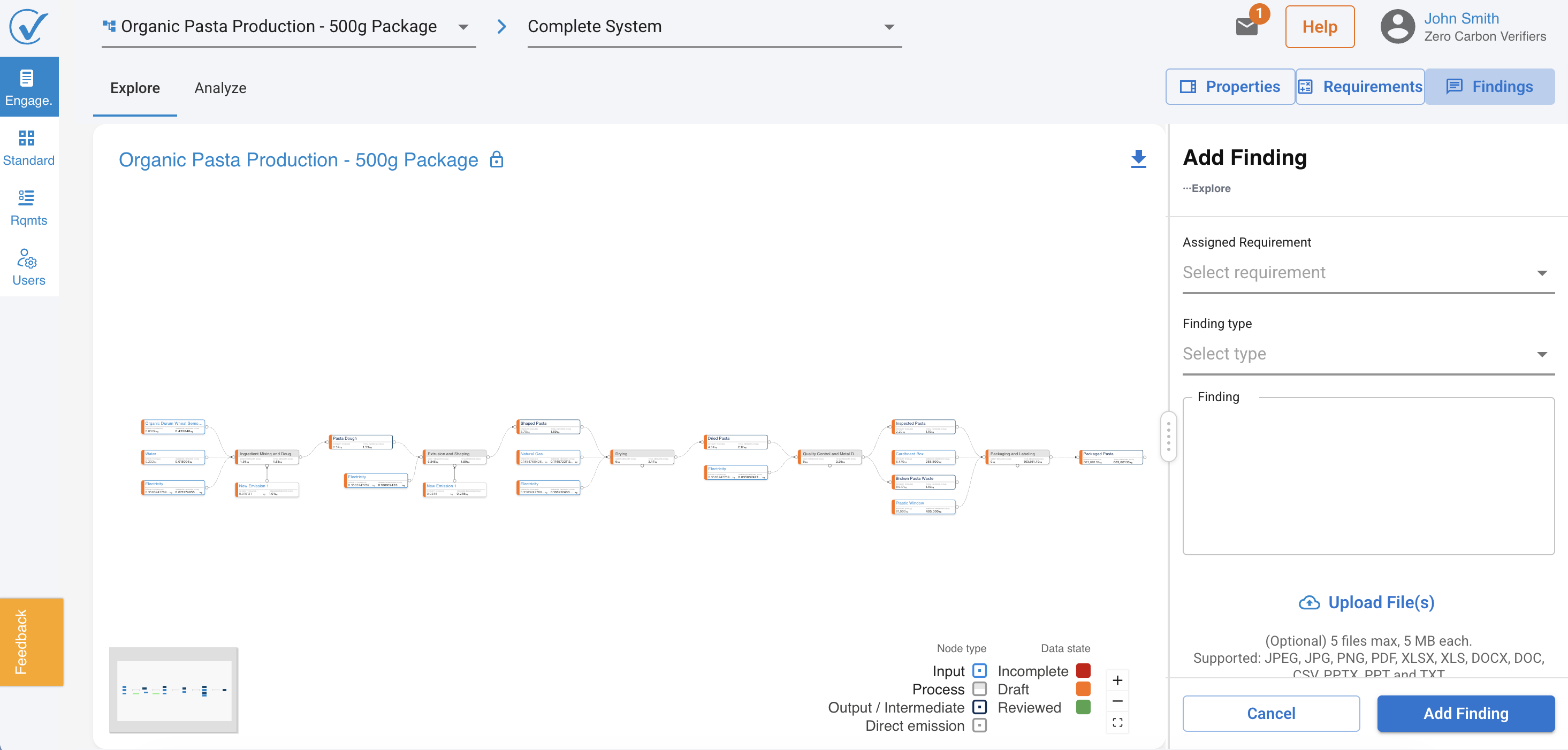
Task: Open the Standard sidebar section
Action: [28, 147]
